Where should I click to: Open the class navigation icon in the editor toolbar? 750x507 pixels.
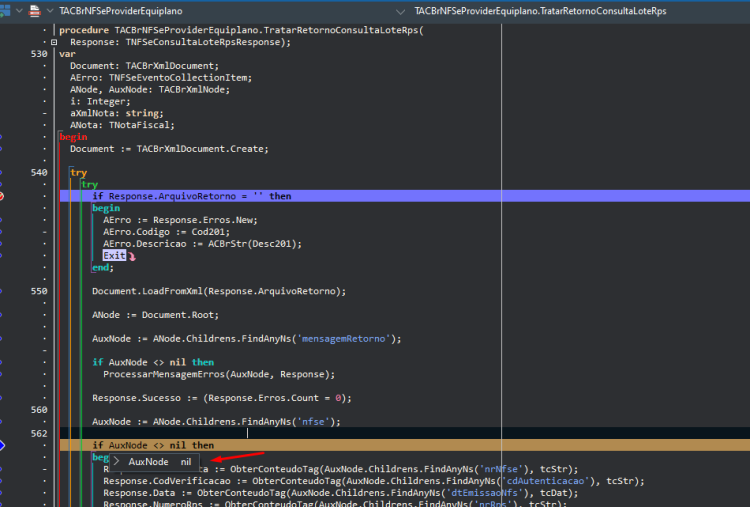[5, 11]
